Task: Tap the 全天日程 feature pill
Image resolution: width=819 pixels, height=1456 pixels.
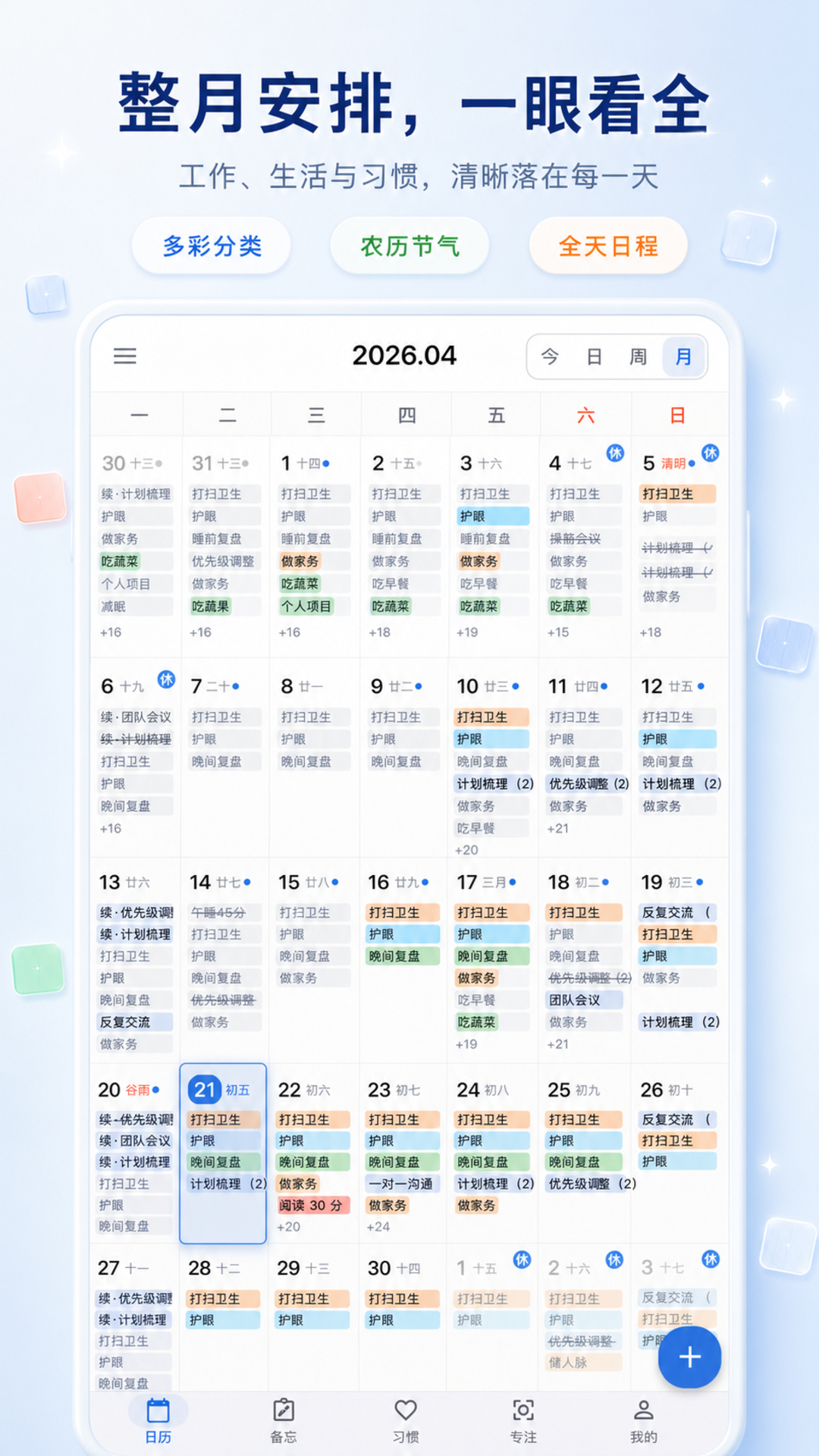Action: pos(608,246)
